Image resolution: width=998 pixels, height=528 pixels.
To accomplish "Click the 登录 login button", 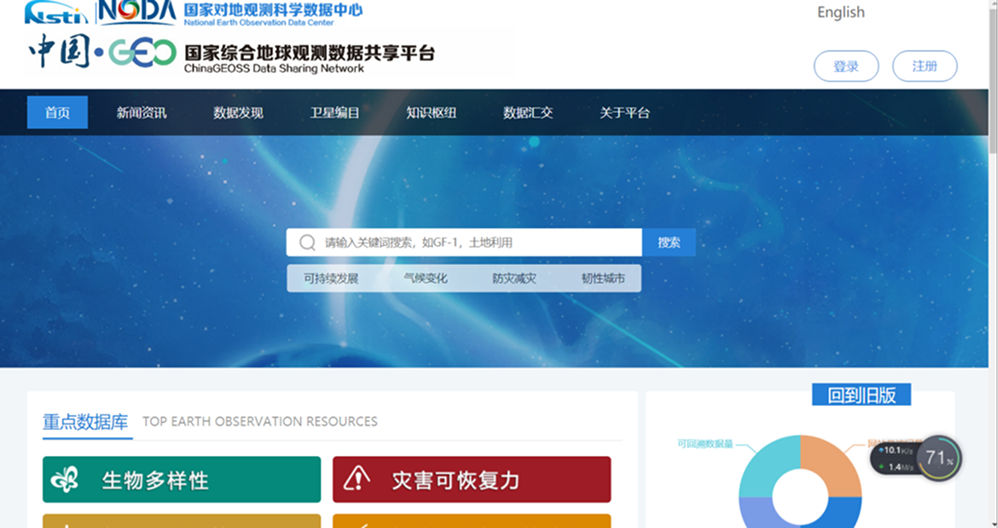I will pos(846,66).
